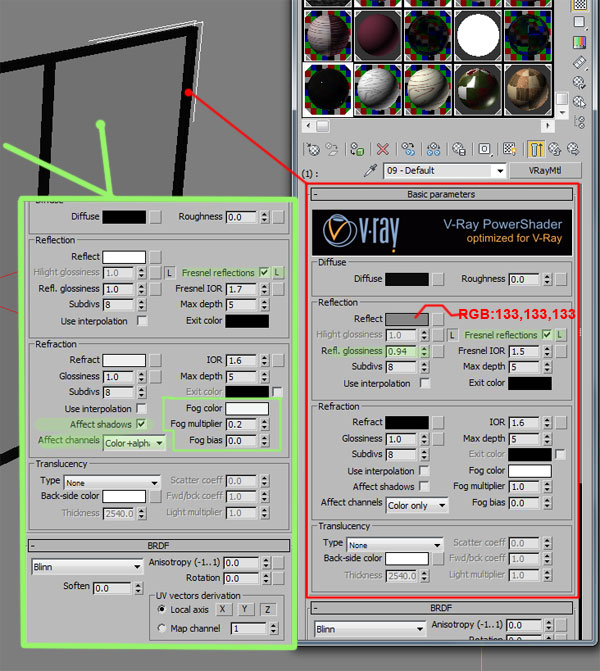Click the Go to Parent icon
This screenshot has height=671, width=600.
[555, 149]
